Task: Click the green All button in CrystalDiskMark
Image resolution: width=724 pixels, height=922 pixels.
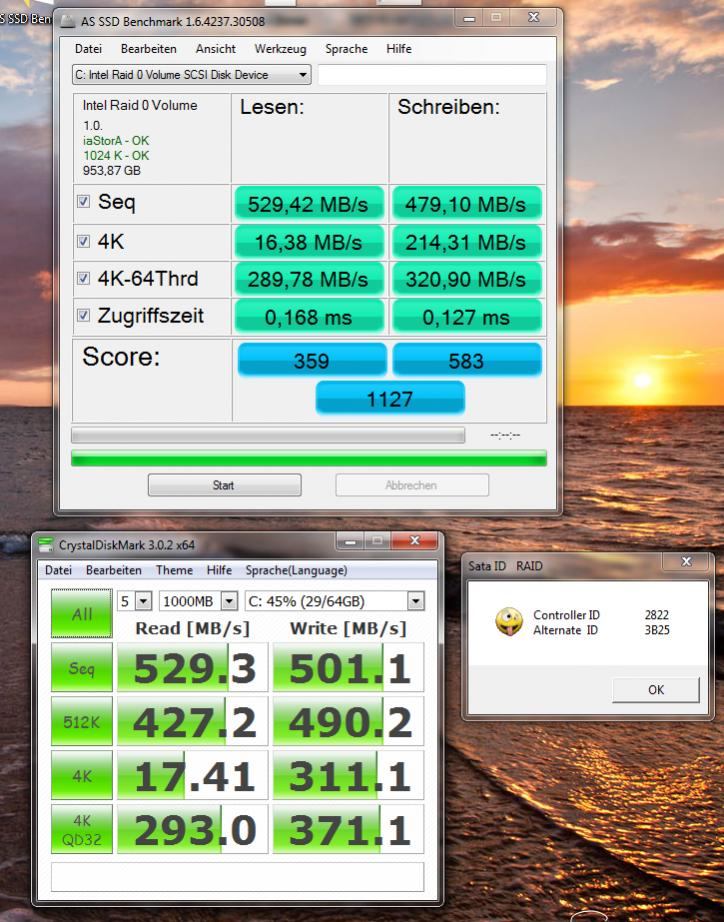Action: click(x=82, y=613)
